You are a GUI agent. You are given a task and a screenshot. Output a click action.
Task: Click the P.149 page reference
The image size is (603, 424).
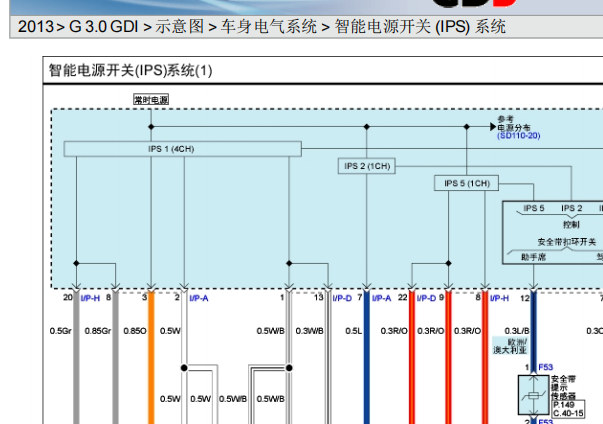tap(564, 405)
